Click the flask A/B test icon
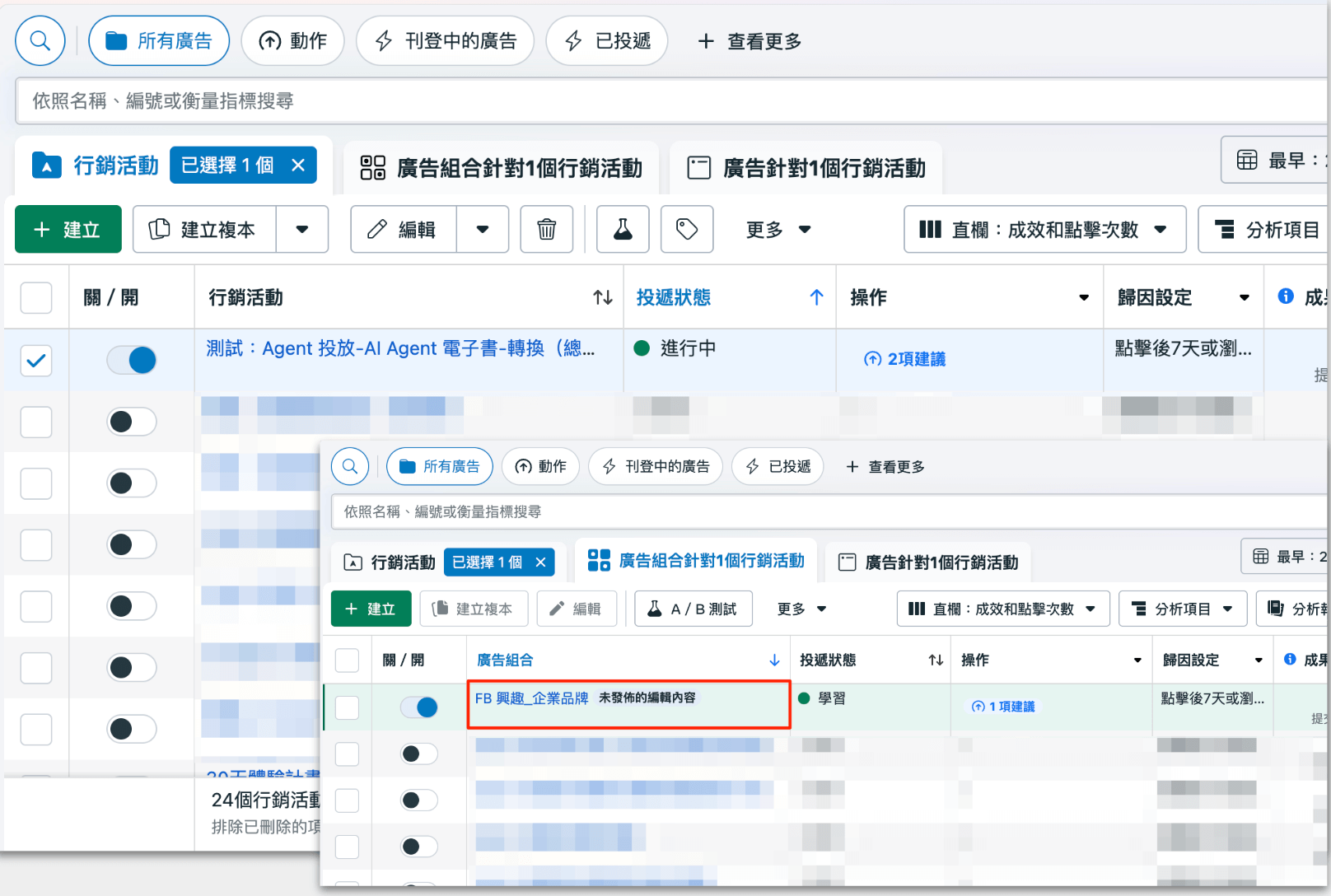This screenshot has height=896, width=1331. point(623,229)
